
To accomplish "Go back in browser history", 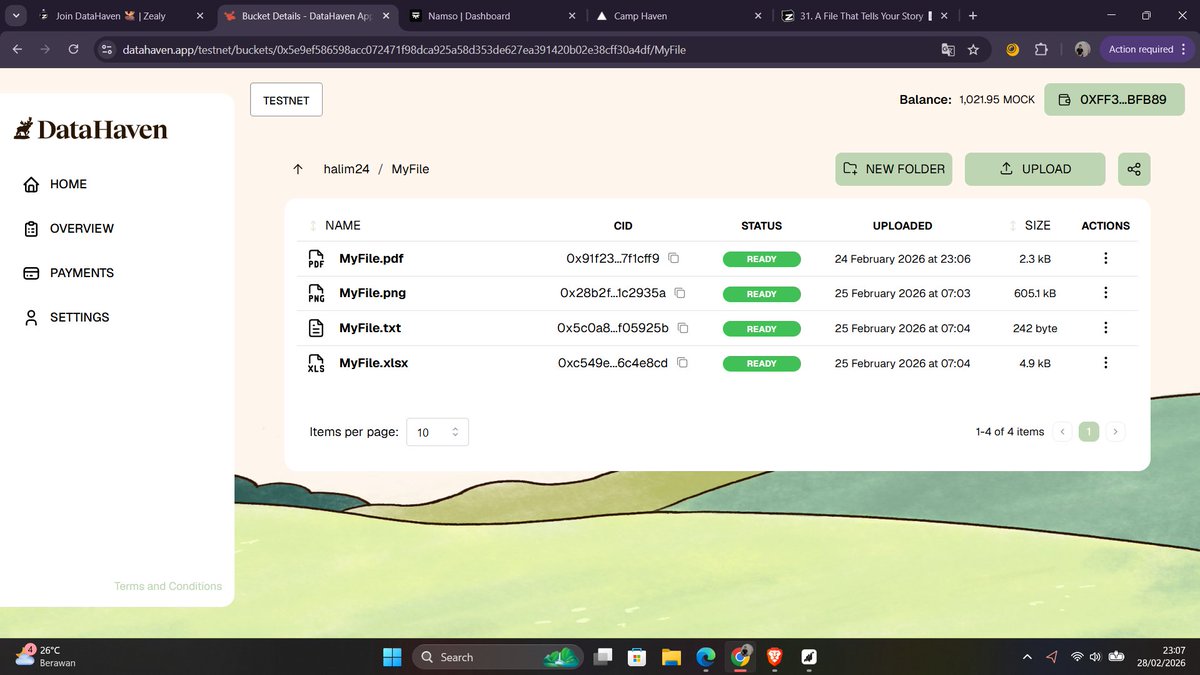I will pos(17,49).
